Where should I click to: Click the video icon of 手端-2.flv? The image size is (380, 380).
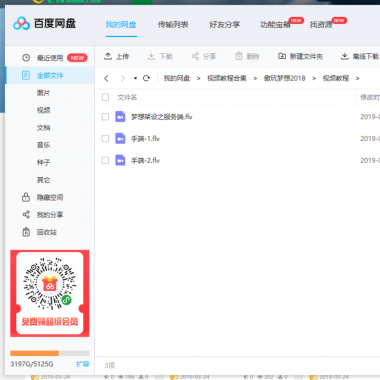120,160
